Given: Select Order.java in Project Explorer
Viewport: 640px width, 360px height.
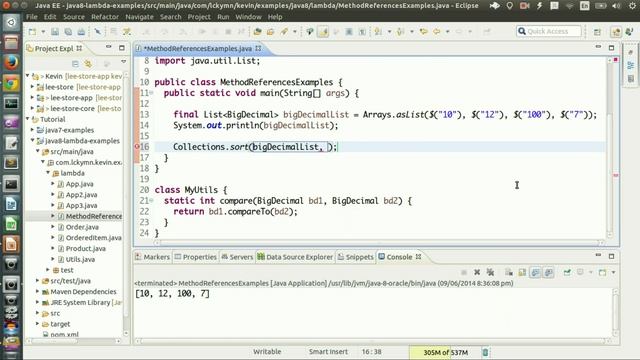Looking at the screenshot, I should pos(82,227).
